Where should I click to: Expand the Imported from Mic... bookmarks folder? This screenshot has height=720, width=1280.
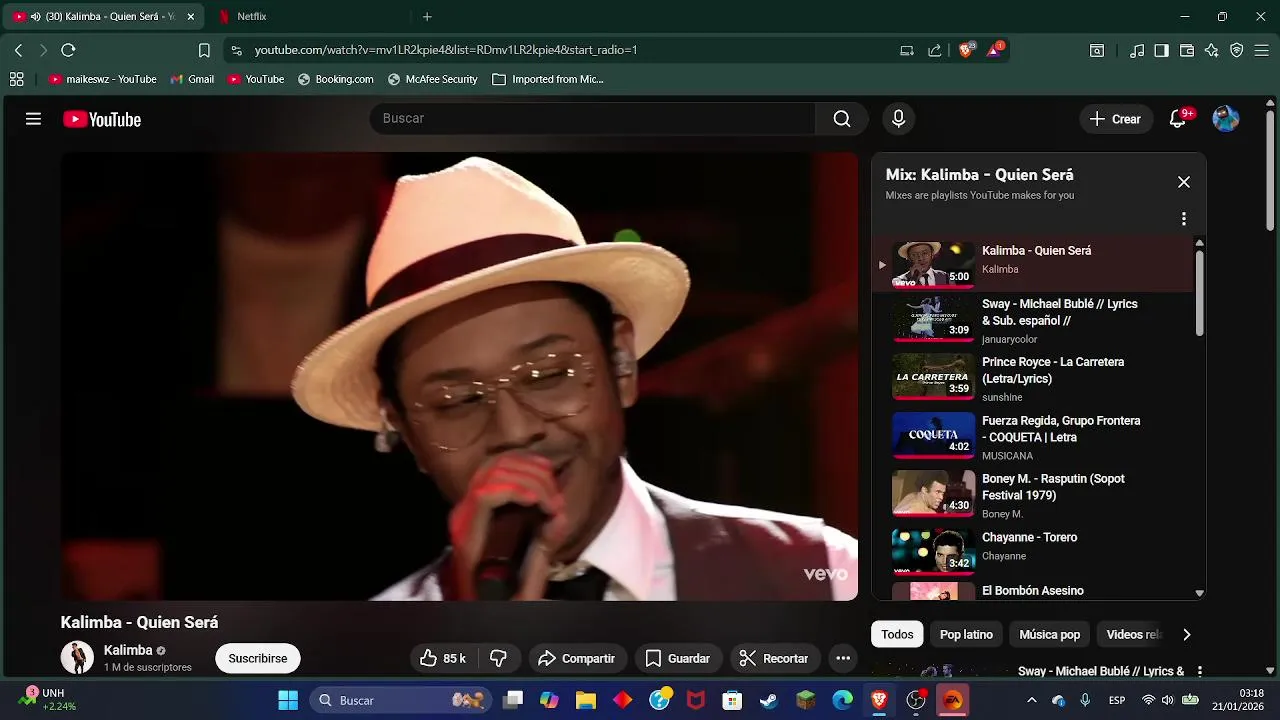coord(548,79)
